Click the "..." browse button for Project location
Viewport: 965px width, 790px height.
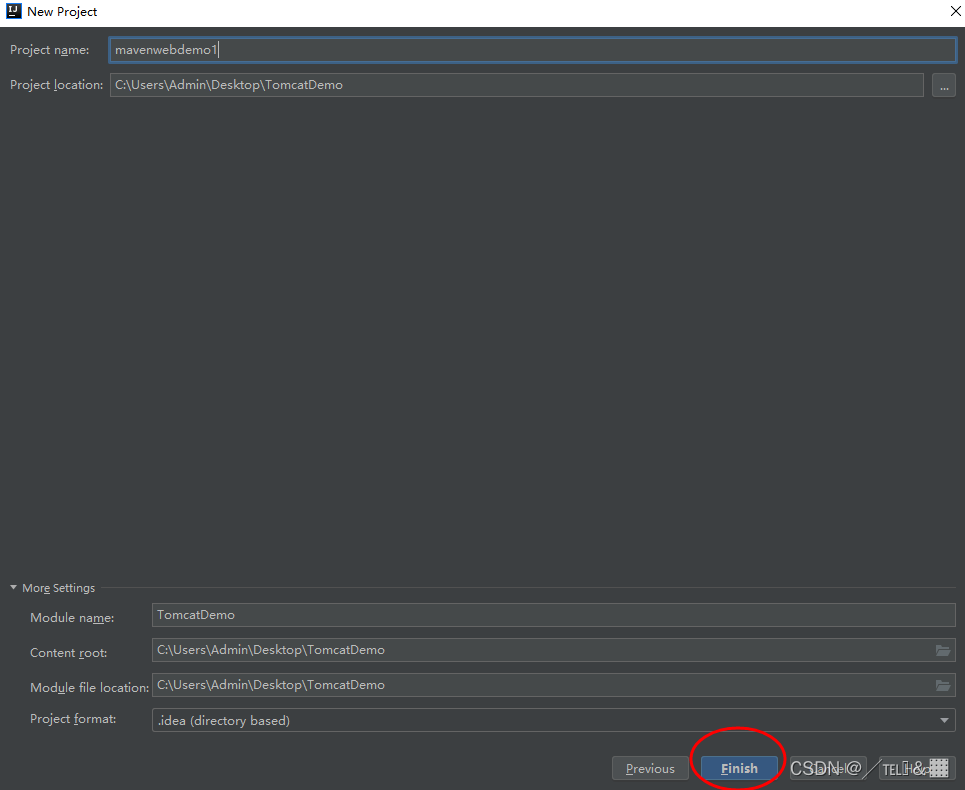pos(943,85)
